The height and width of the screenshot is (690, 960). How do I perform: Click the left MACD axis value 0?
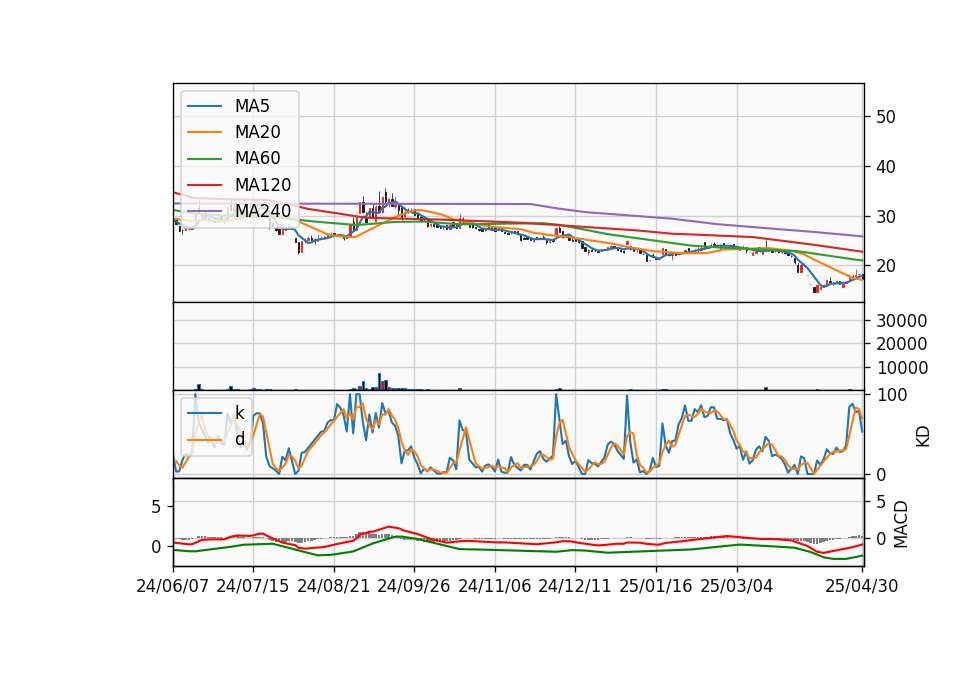[156, 547]
